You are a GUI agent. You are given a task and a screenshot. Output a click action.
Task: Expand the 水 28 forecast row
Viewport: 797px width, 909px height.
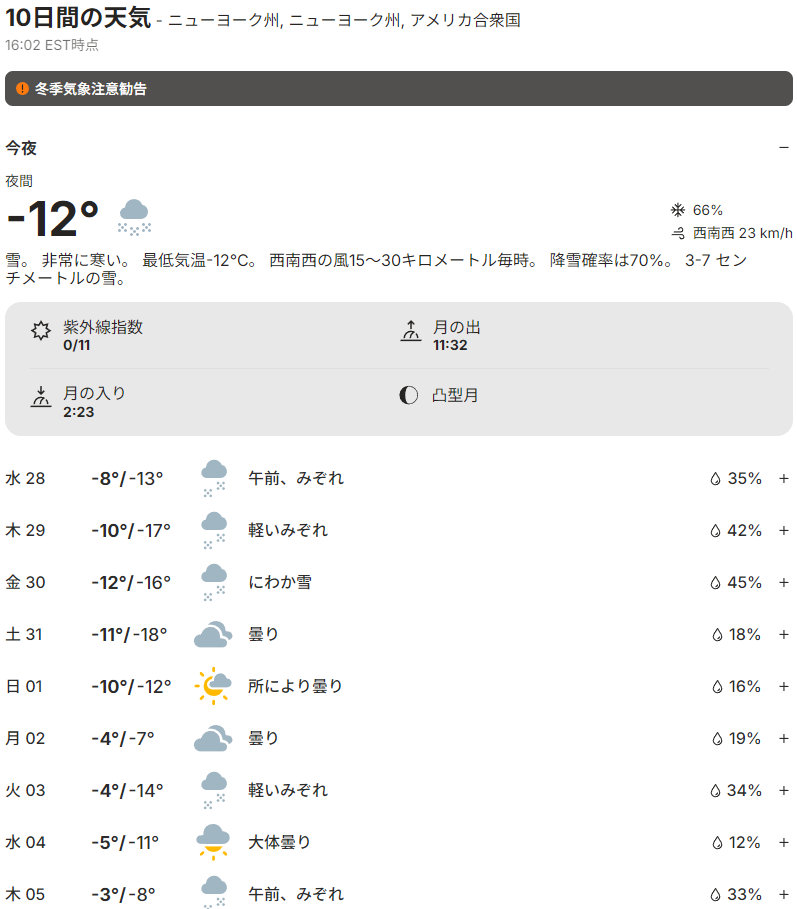[783, 478]
